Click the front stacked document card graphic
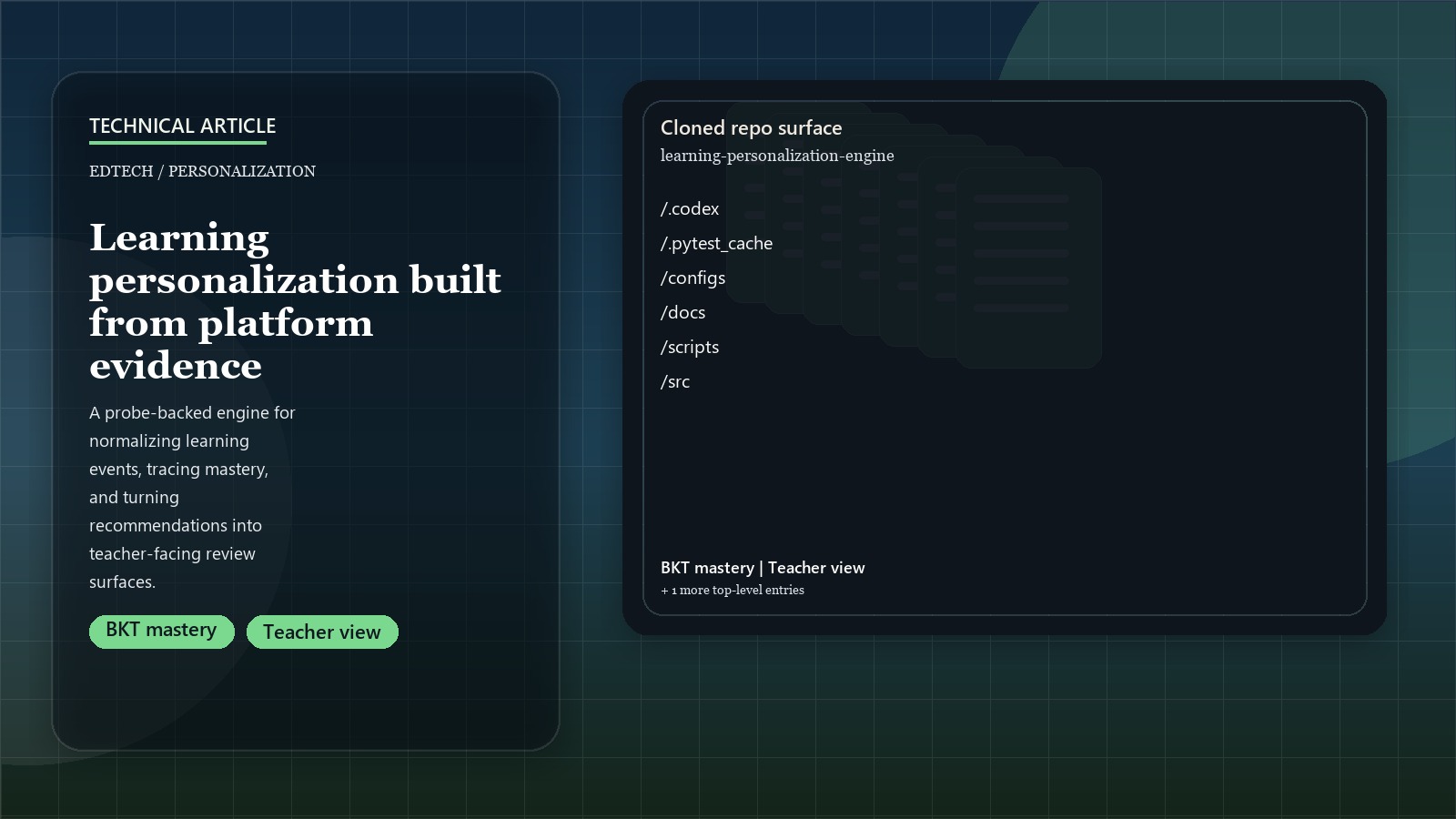The image size is (1456, 819). pyautogui.click(x=1029, y=268)
